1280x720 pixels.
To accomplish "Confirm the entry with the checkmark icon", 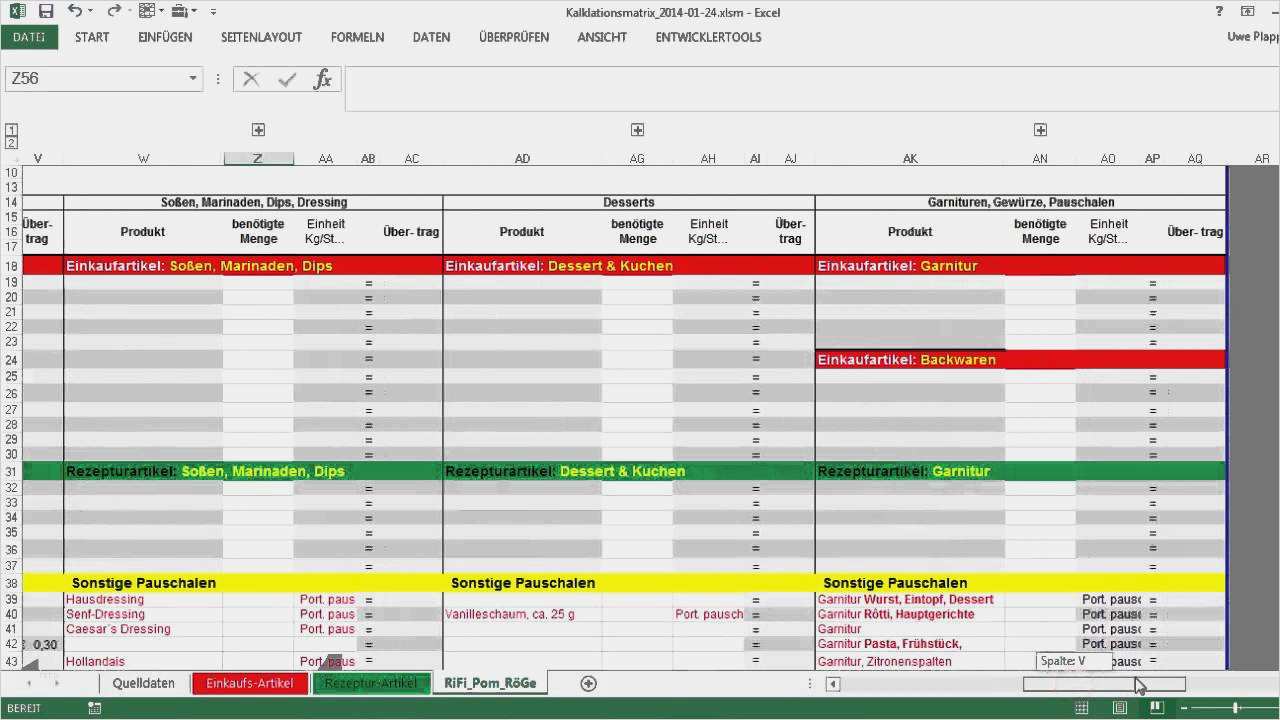I will [x=287, y=79].
